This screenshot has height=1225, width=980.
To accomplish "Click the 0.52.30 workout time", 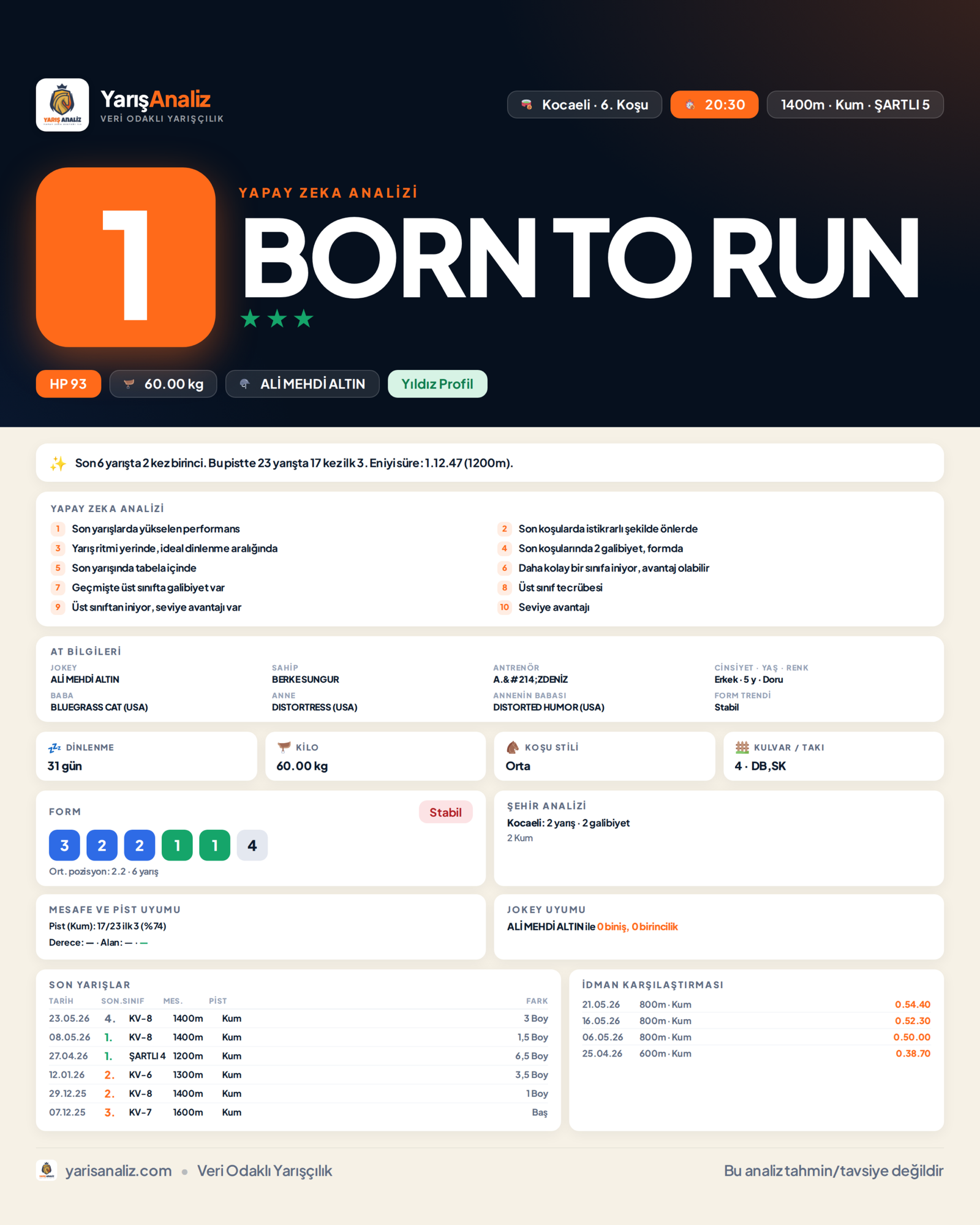I will tap(913, 1021).
